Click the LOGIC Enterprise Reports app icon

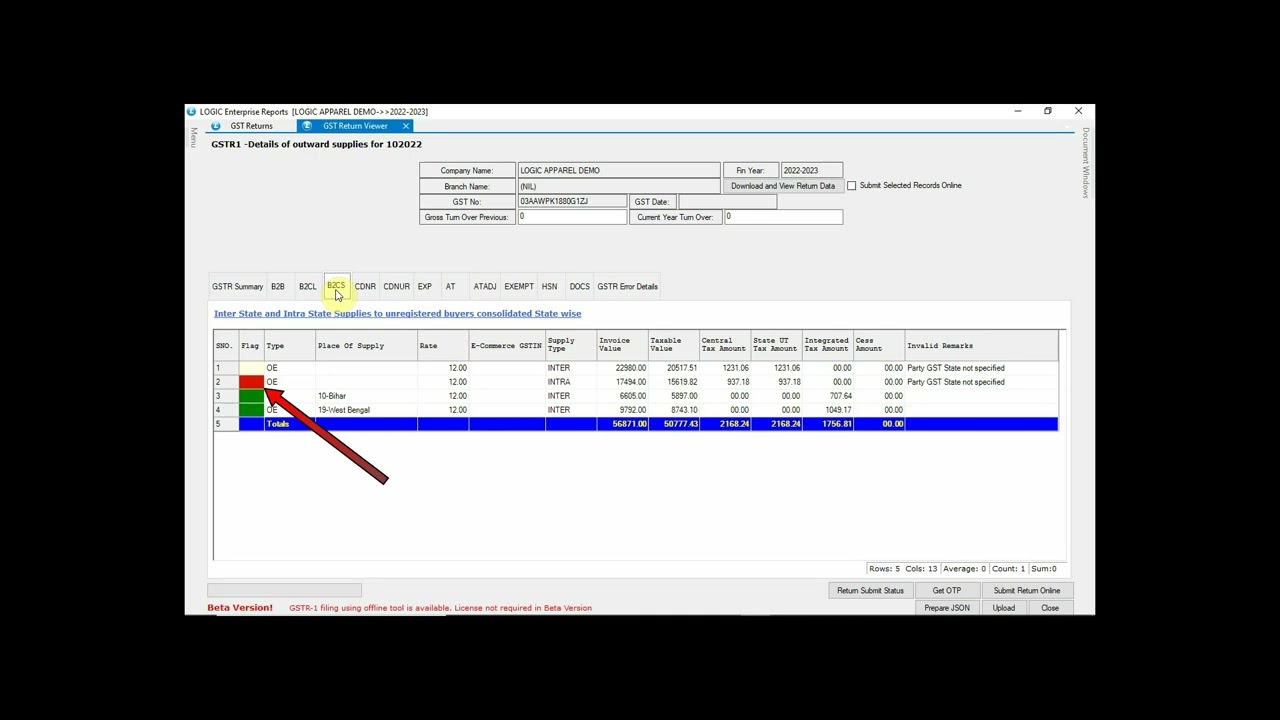click(191, 112)
